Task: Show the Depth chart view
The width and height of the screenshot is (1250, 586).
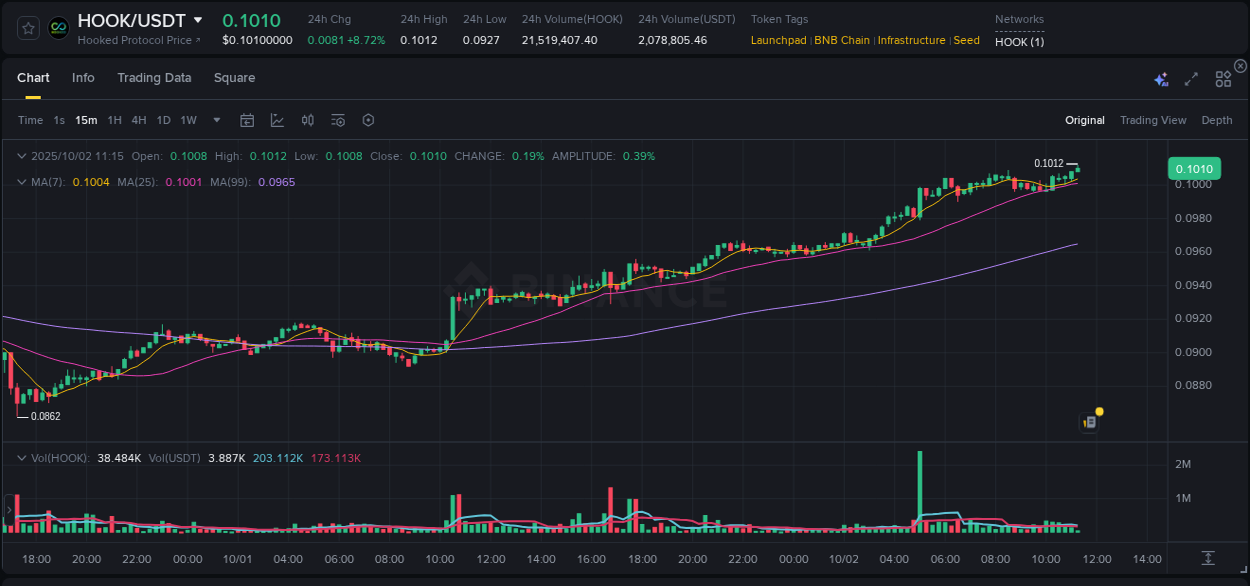Action: click(1216, 120)
